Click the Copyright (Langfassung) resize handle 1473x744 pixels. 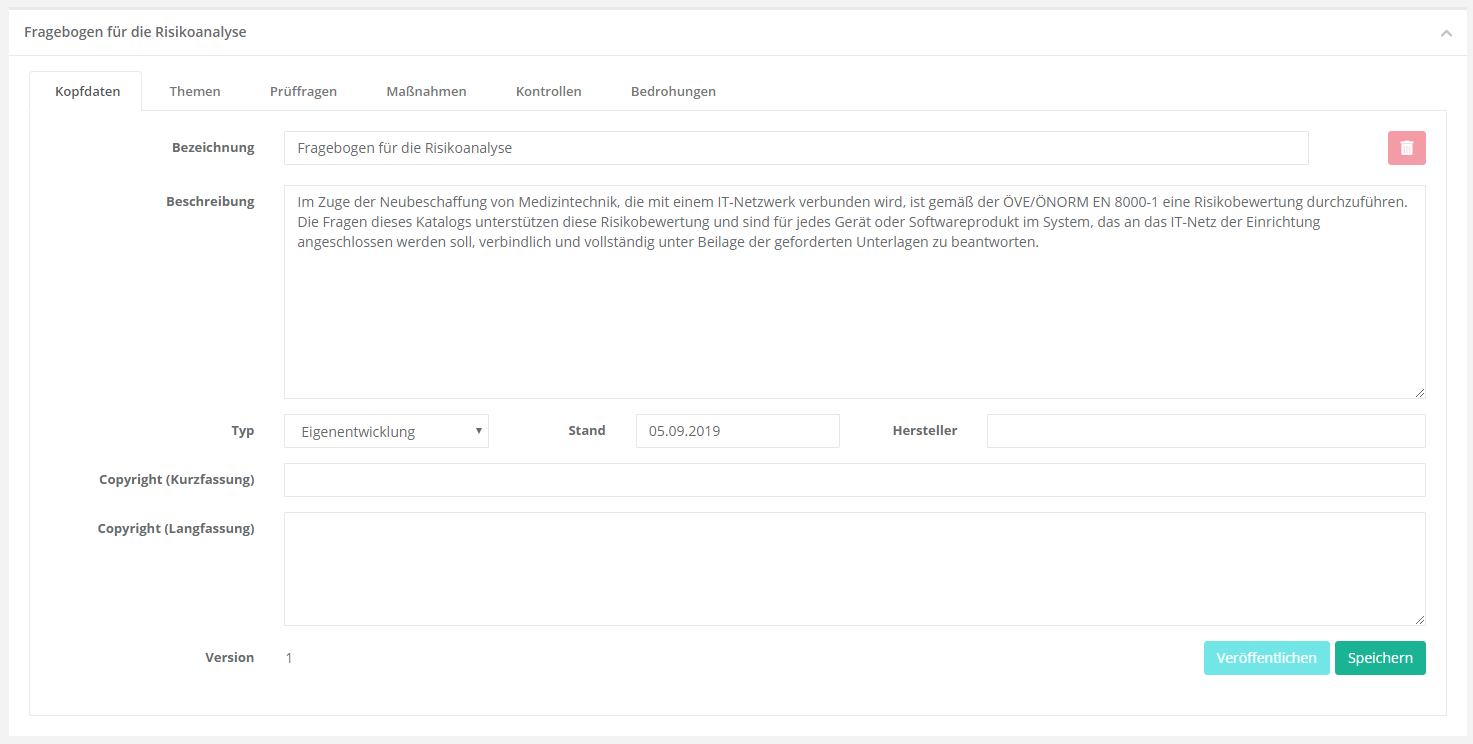pos(1419,619)
